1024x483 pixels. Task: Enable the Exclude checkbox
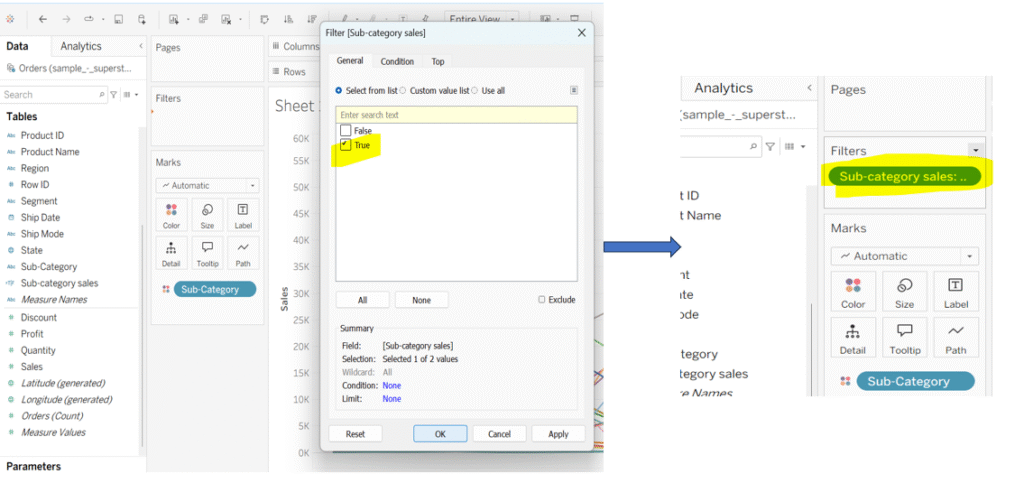click(x=542, y=299)
